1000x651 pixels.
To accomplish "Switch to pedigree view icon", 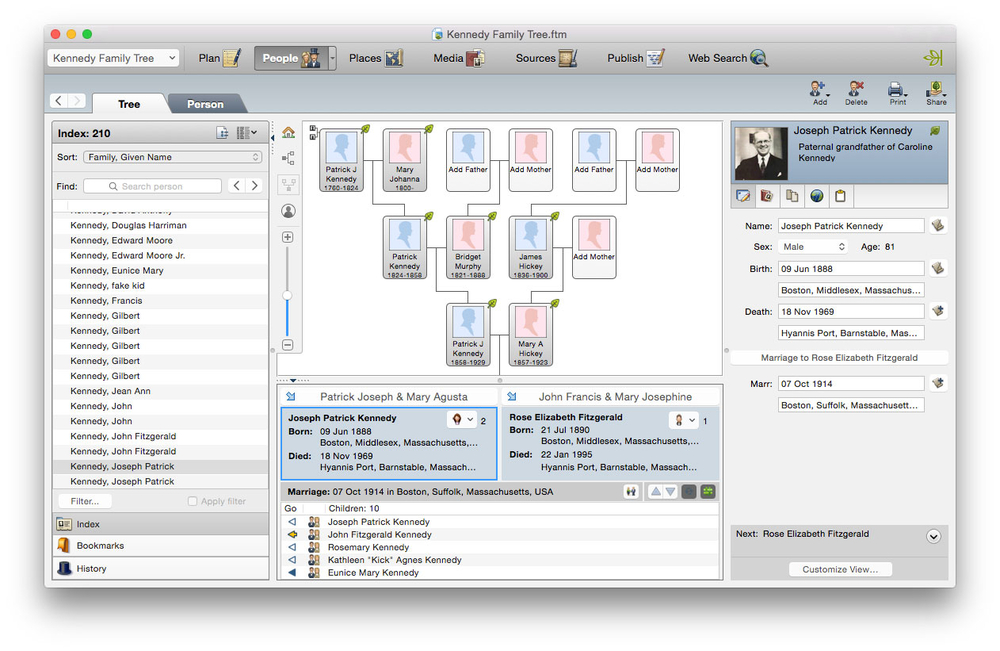I will [288, 158].
